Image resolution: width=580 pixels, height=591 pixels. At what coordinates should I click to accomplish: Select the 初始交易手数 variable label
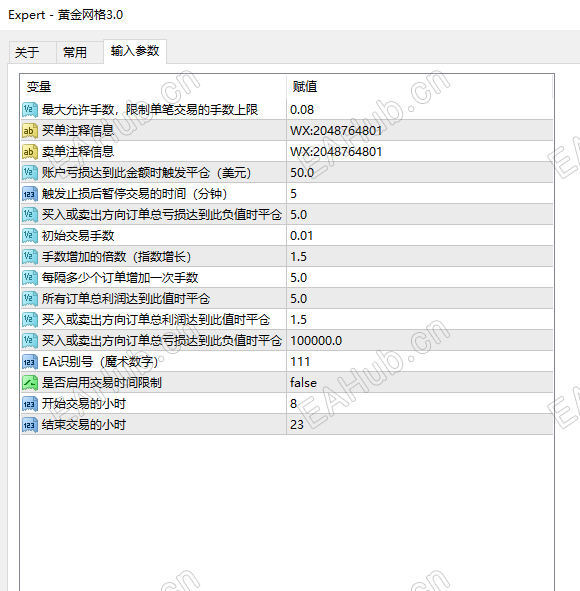pyautogui.click(x=78, y=236)
